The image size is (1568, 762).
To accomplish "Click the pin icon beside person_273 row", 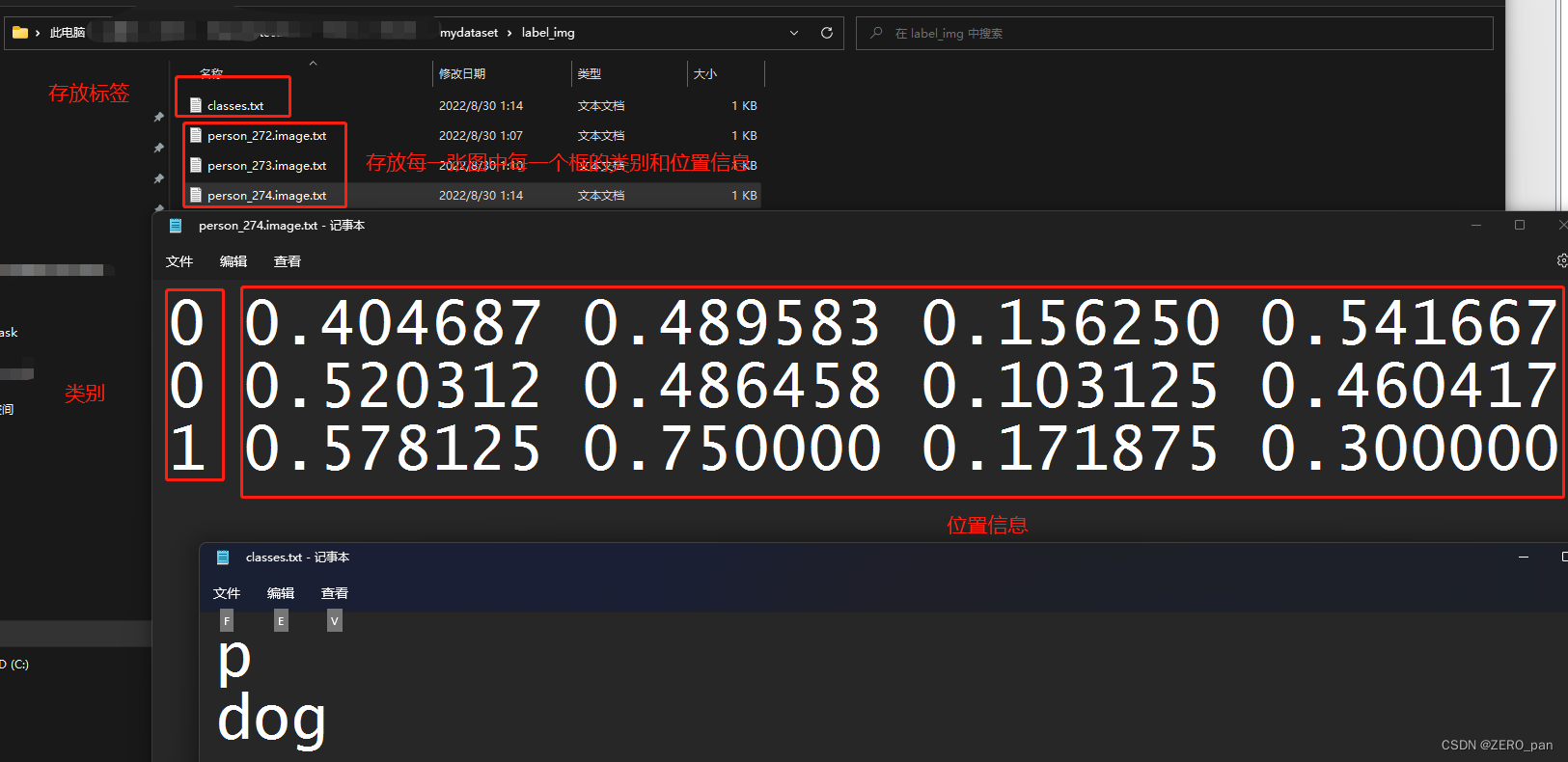I will click(158, 179).
